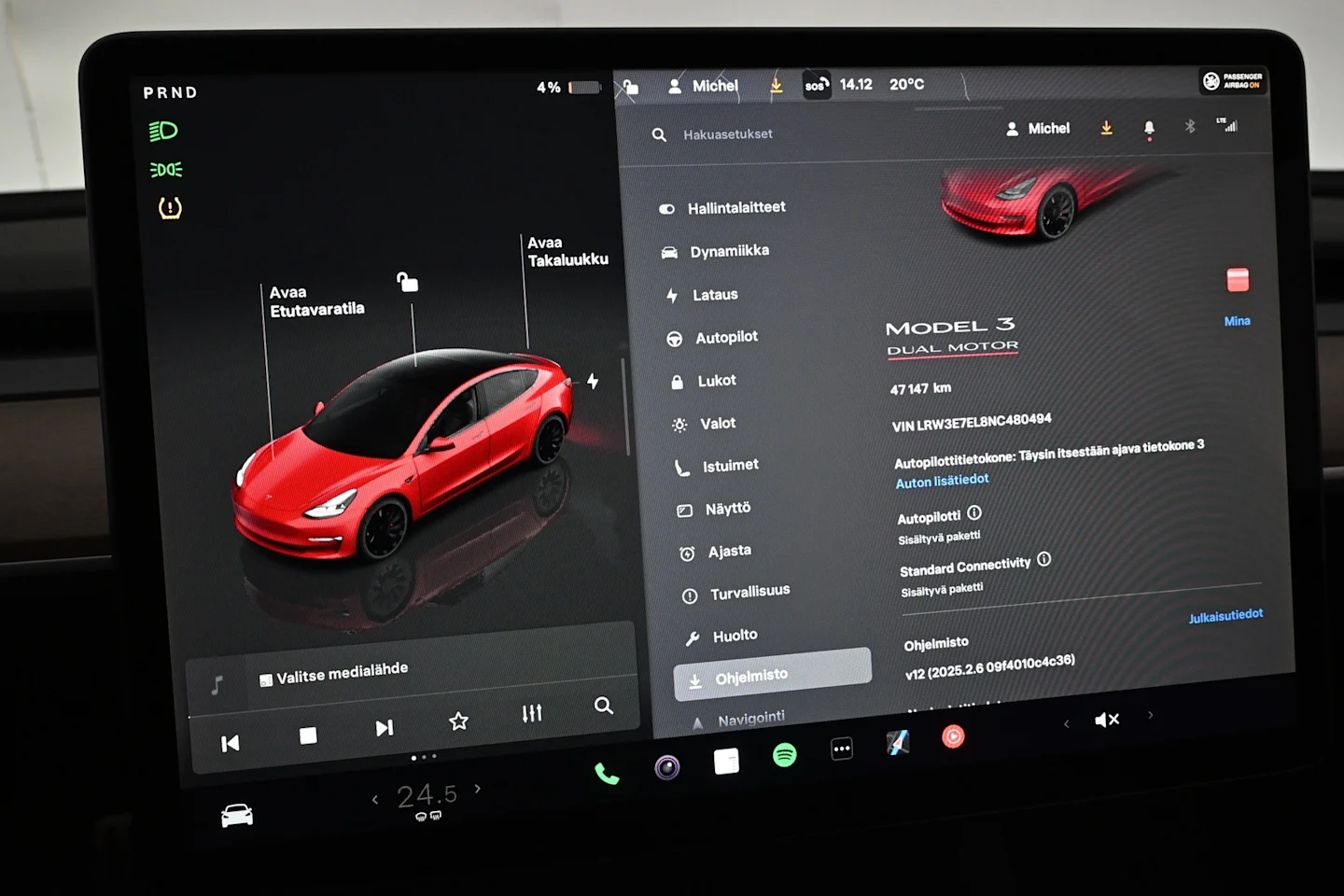Viewport: 1344px width, 896px height.
Task: Tap Valitse medialähde media source
Action: pos(333,674)
